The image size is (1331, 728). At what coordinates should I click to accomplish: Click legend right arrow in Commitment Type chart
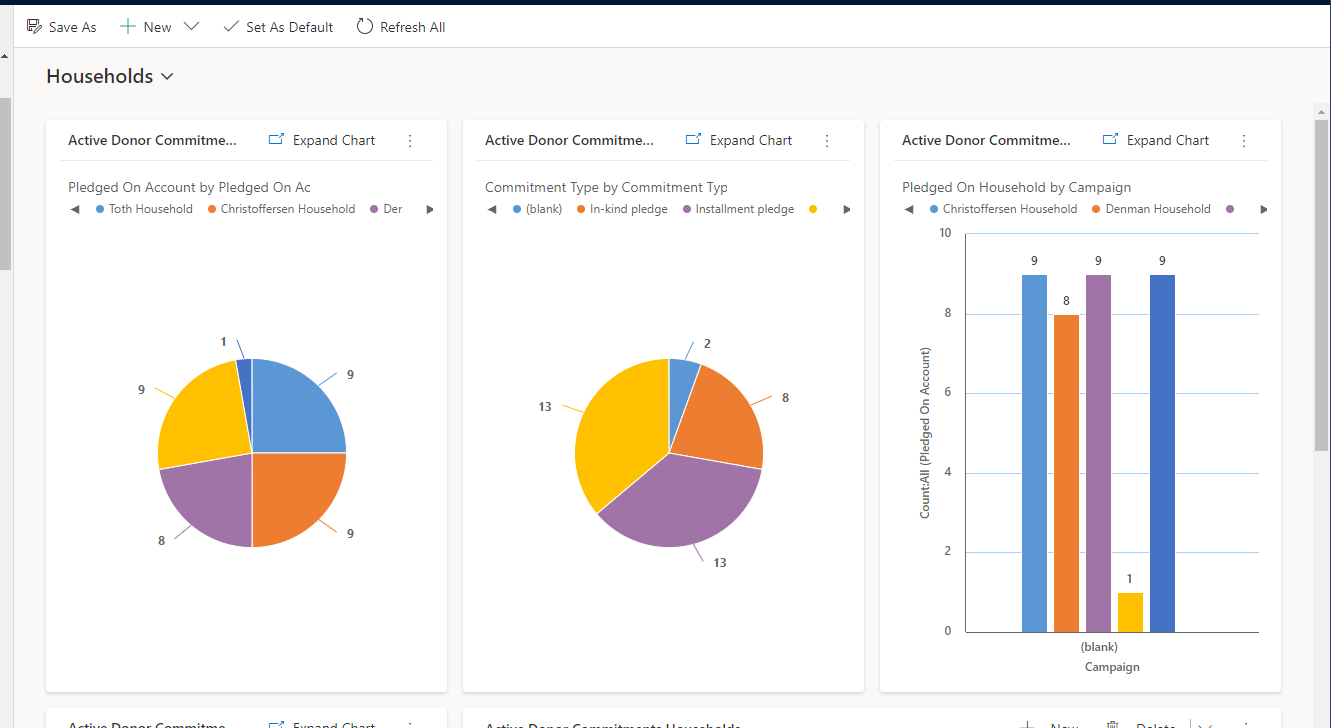pyautogui.click(x=847, y=210)
